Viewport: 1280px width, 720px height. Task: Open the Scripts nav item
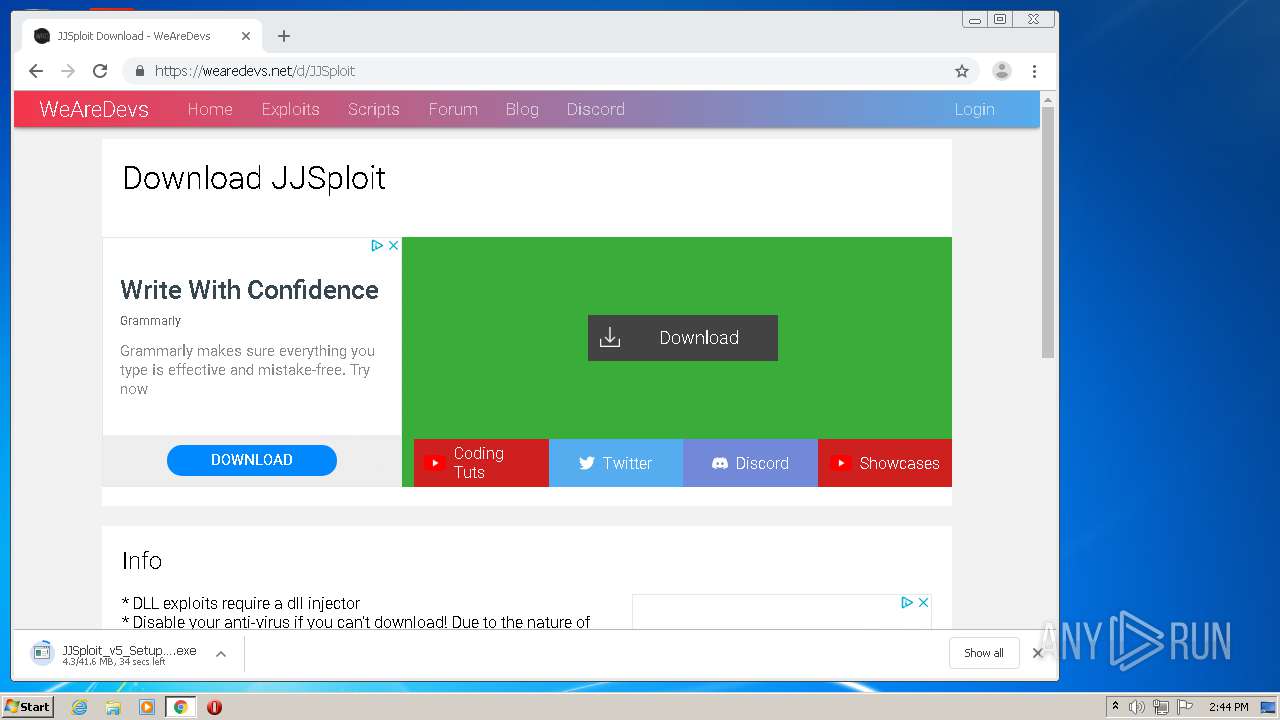pyautogui.click(x=373, y=109)
